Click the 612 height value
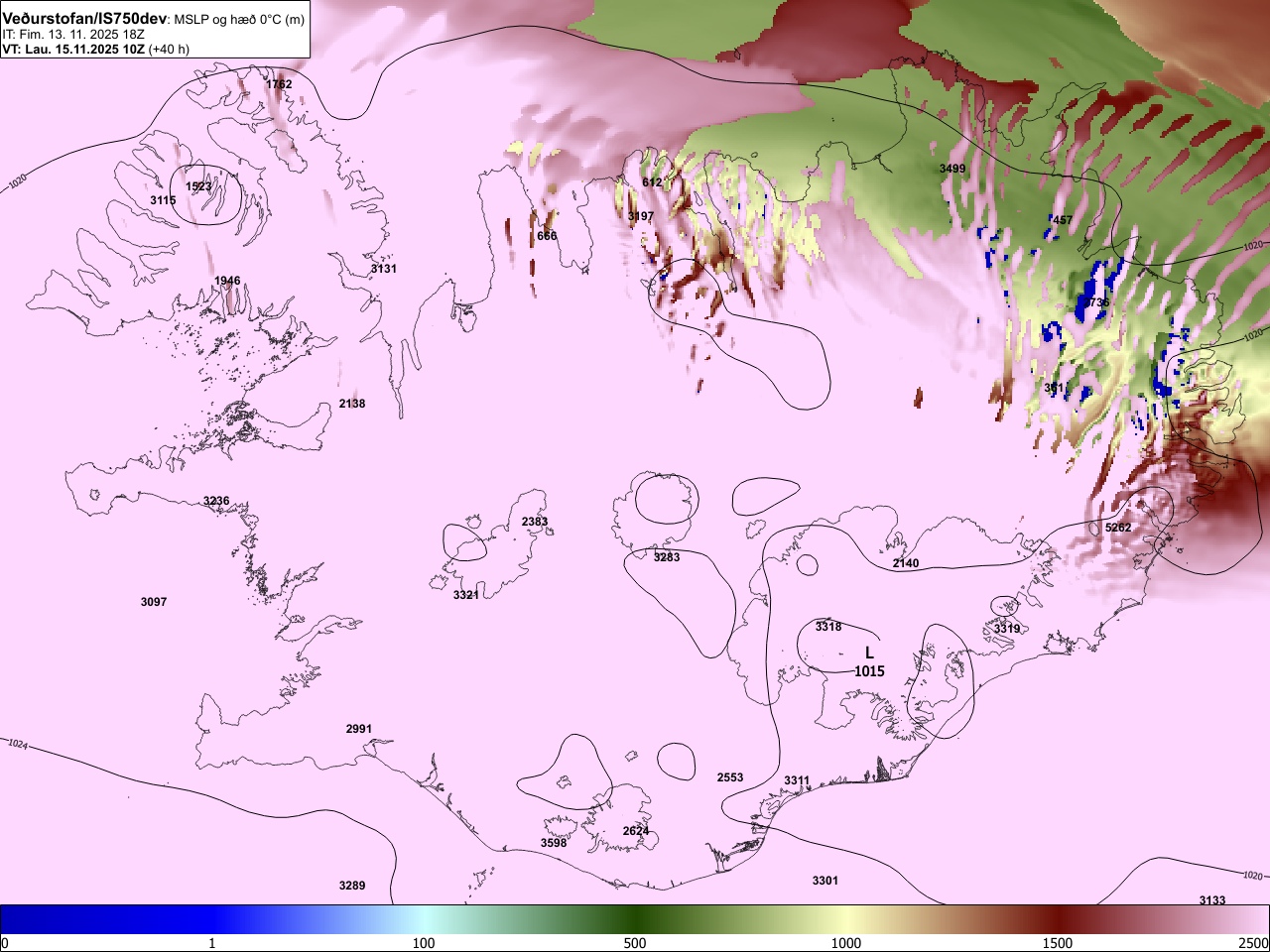 click(x=652, y=182)
